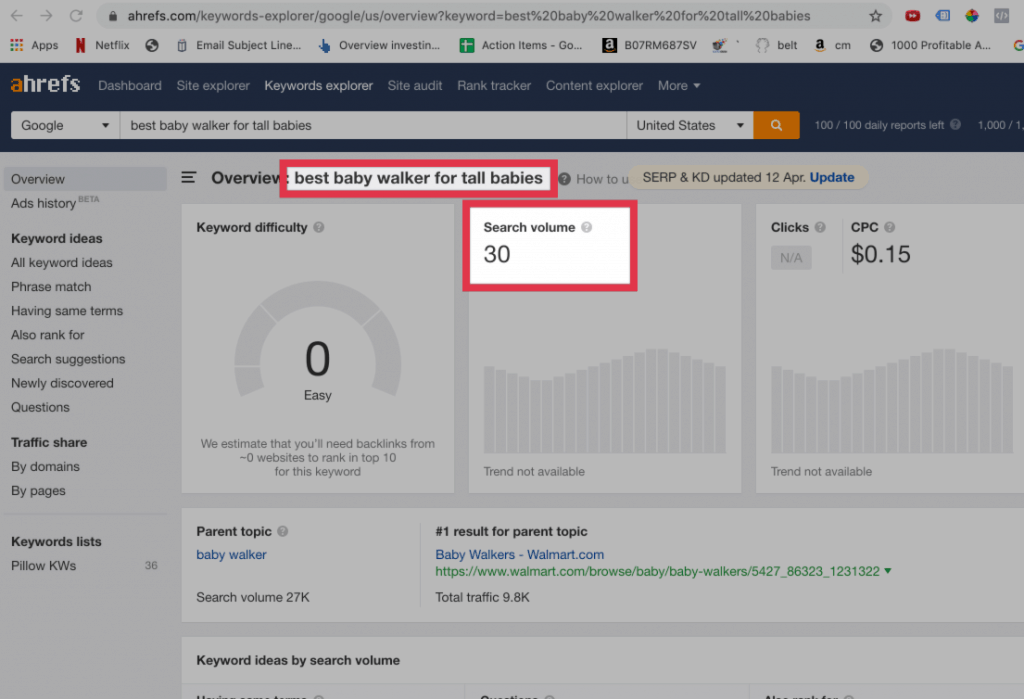Click the Update SERP link
The height and width of the screenshot is (699, 1024).
click(x=831, y=177)
